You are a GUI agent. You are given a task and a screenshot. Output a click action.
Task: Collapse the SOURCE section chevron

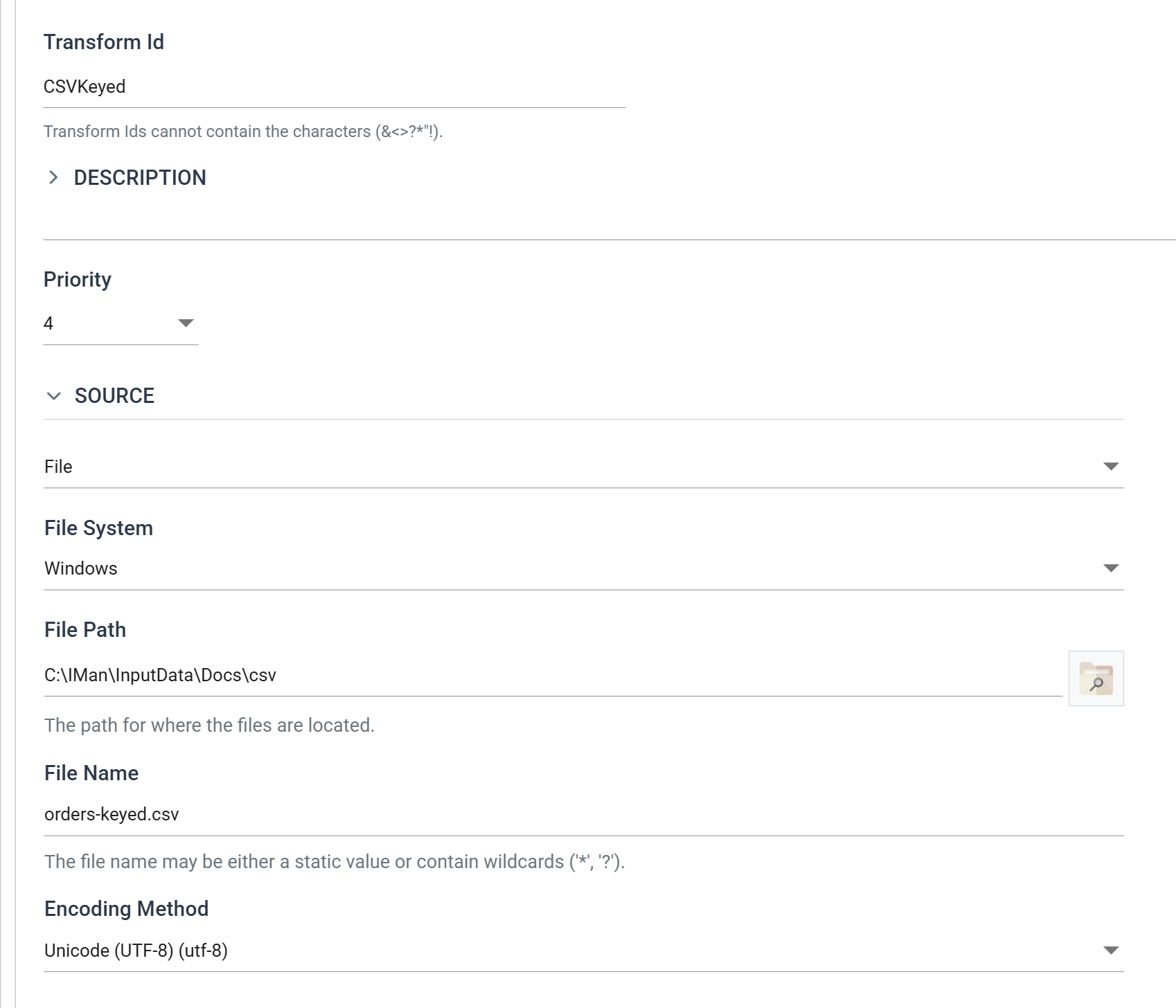click(53, 396)
